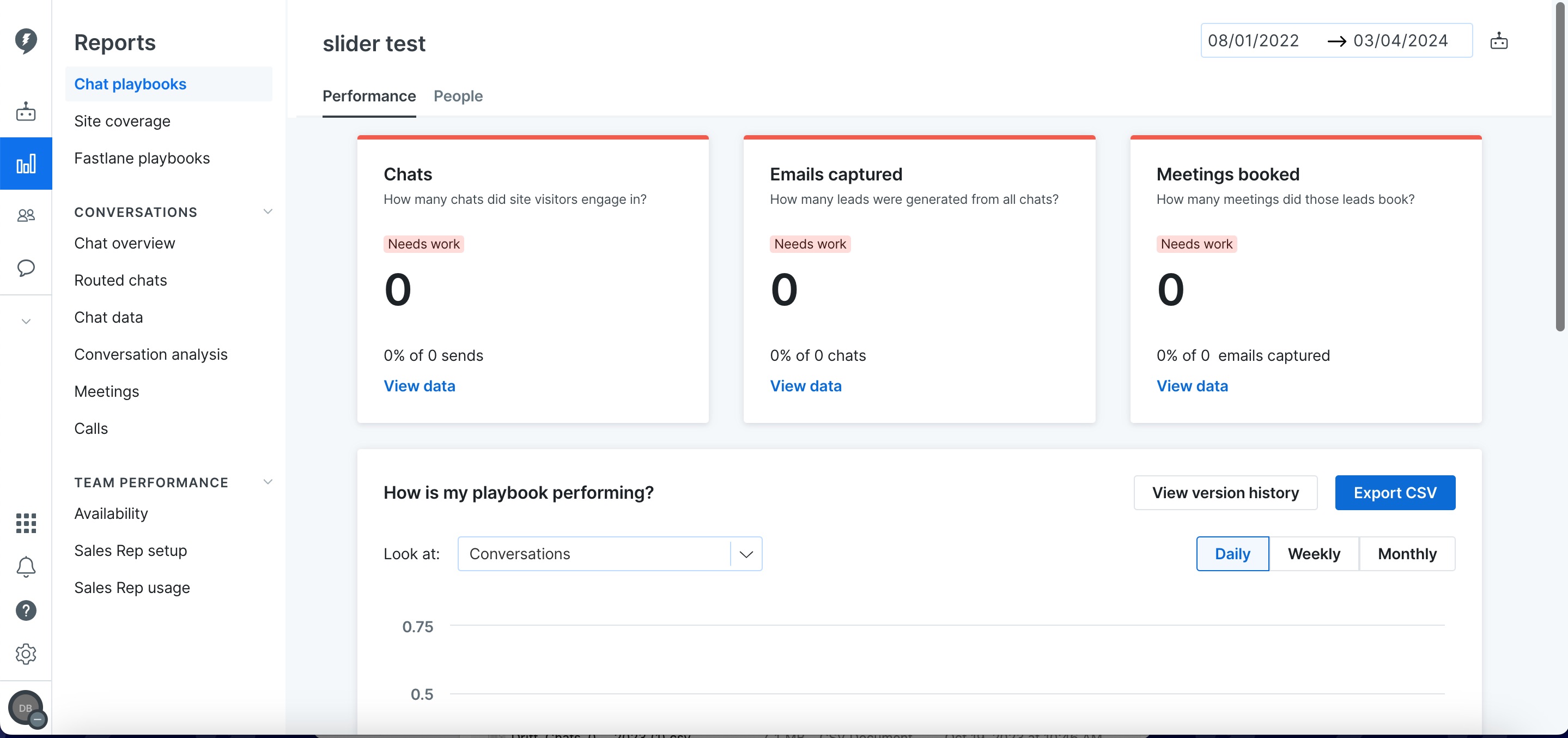The height and width of the screenshot is (738, 1568).
Task: Open the app grid icon
Action: 26,523
